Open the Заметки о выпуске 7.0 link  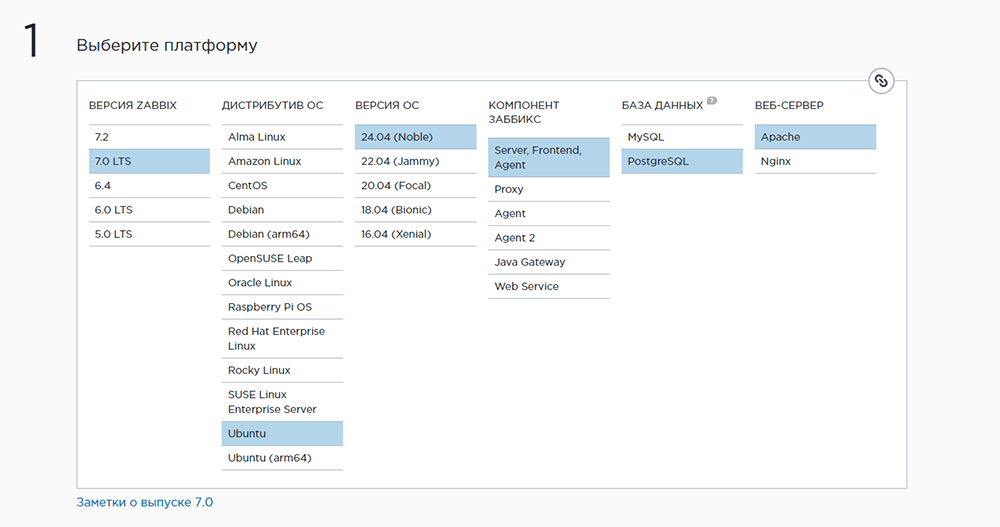click(x=145, y=503)
